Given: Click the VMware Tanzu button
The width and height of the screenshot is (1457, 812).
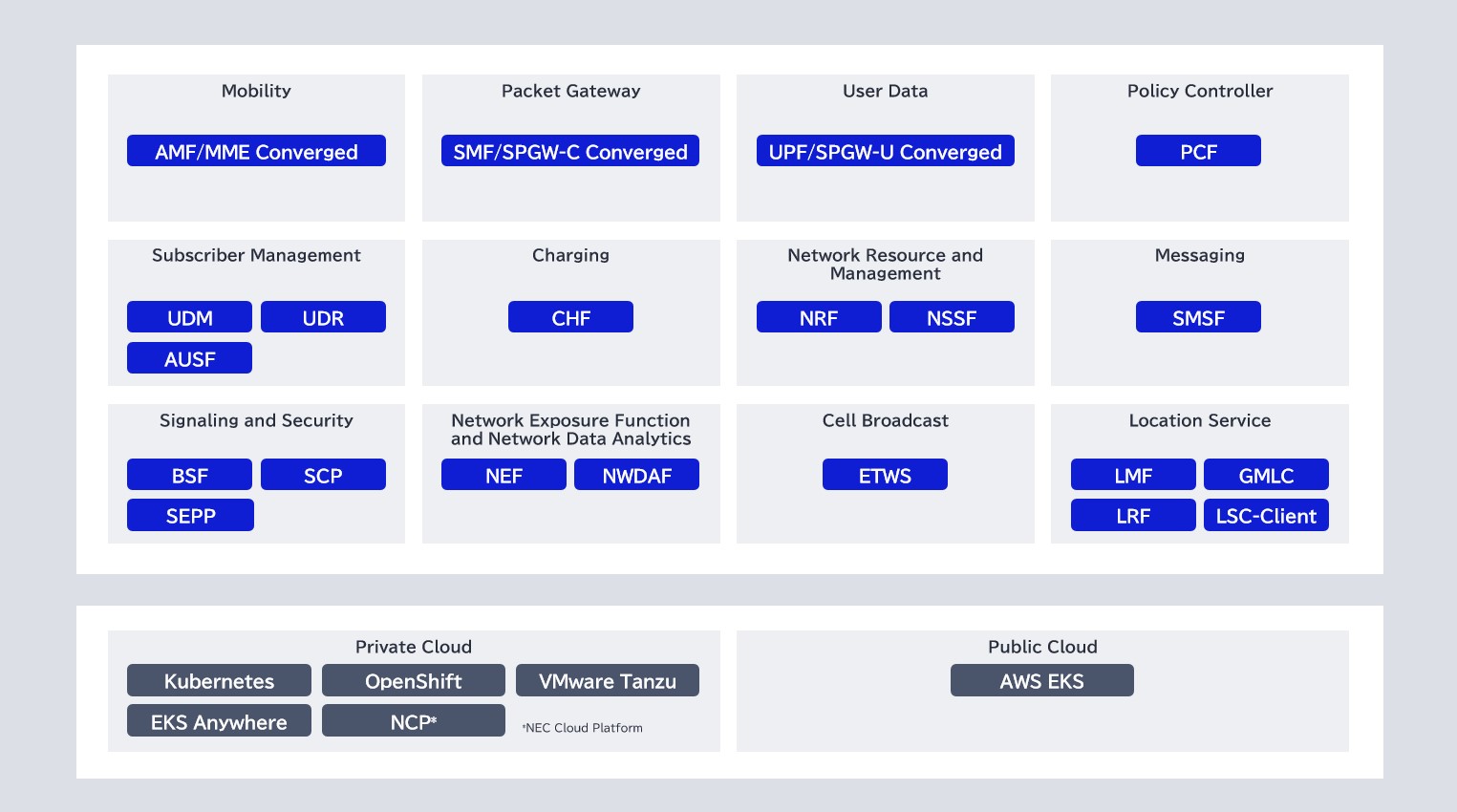Looking at the screenshot, I should (608, 680).
